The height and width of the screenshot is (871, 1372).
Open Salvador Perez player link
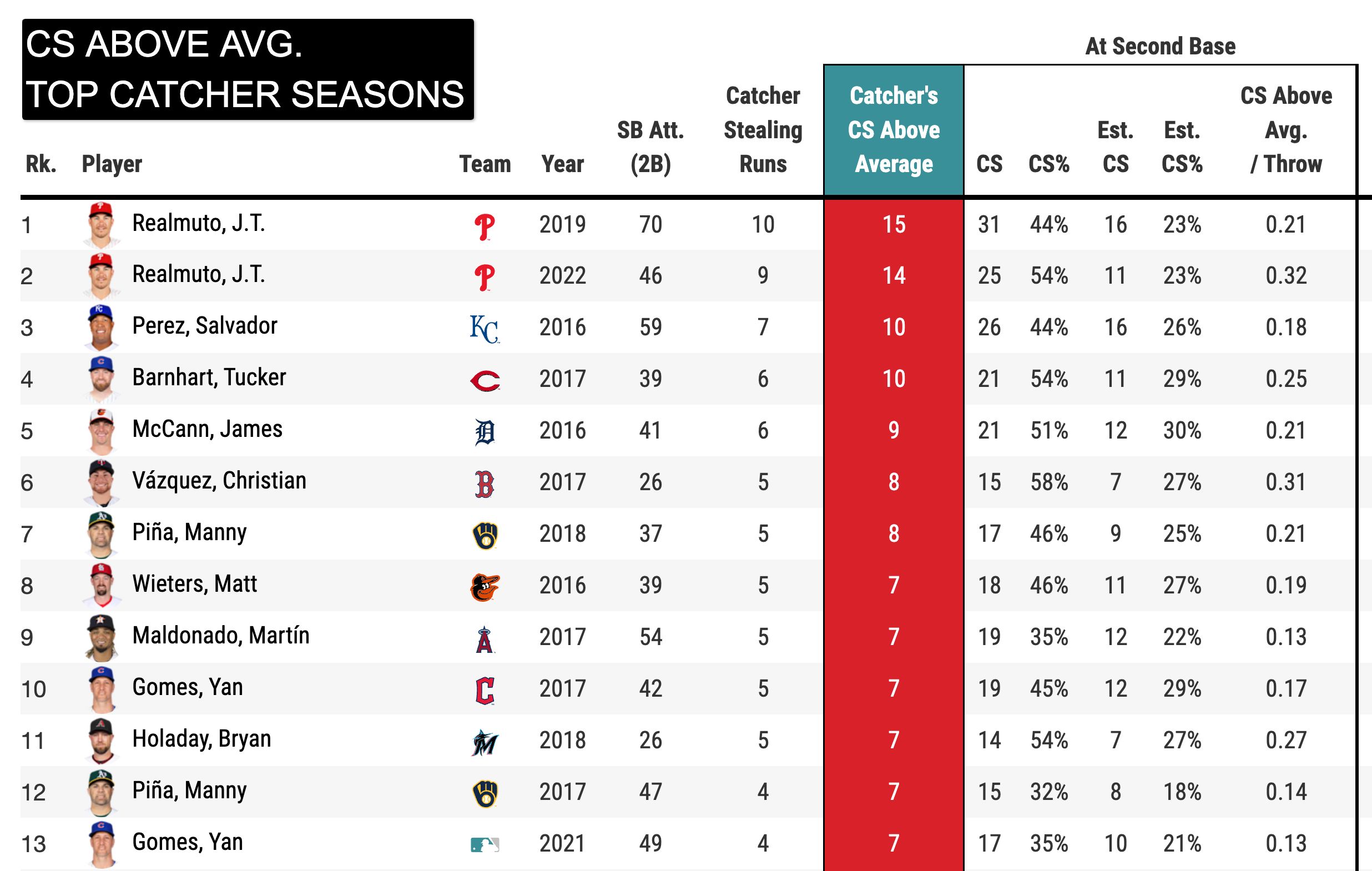pos(205,326)
